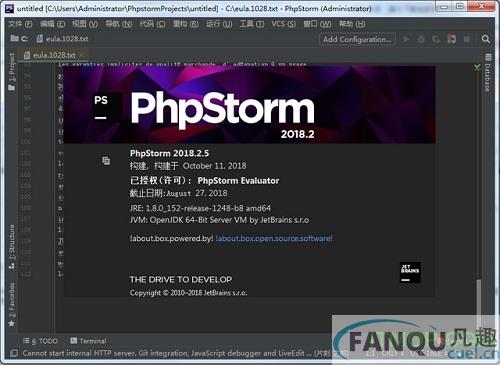The image size is (500, 365).
Task: Open the 窗口 (W) menu
Action: [x=317, y=24]
